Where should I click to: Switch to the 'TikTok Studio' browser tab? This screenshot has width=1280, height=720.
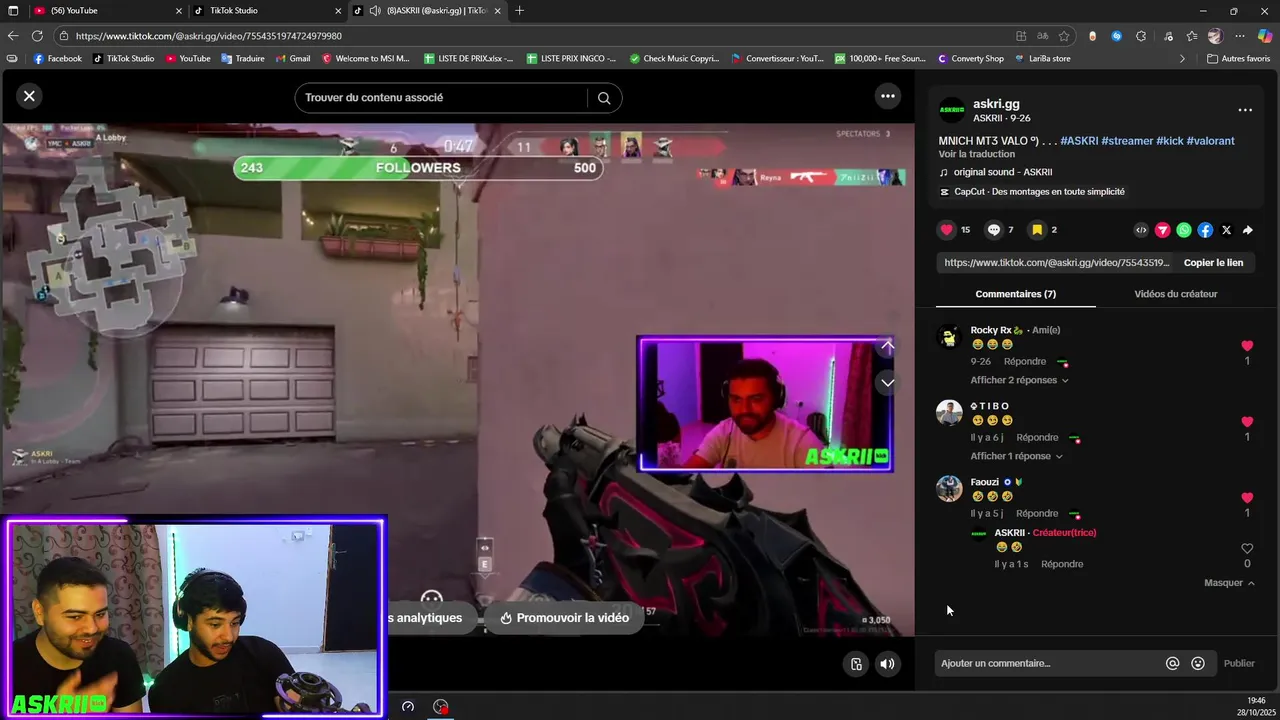[266, 11]
